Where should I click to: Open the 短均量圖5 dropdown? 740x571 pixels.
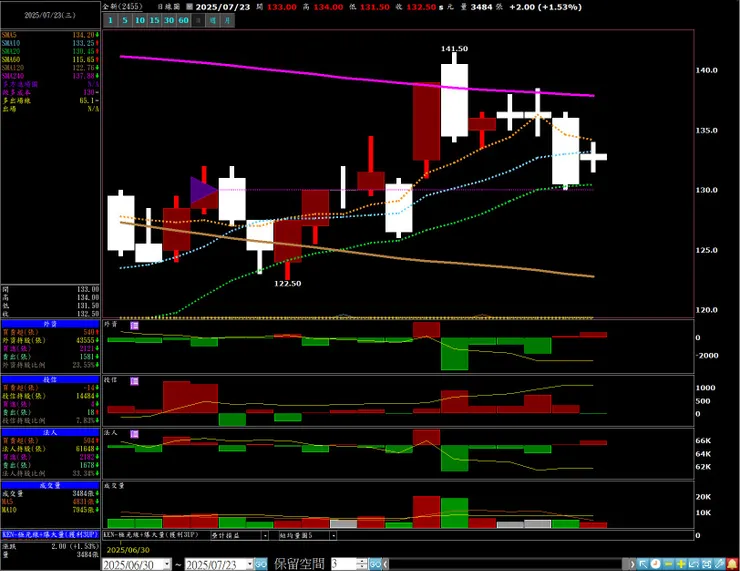[333, 536]
